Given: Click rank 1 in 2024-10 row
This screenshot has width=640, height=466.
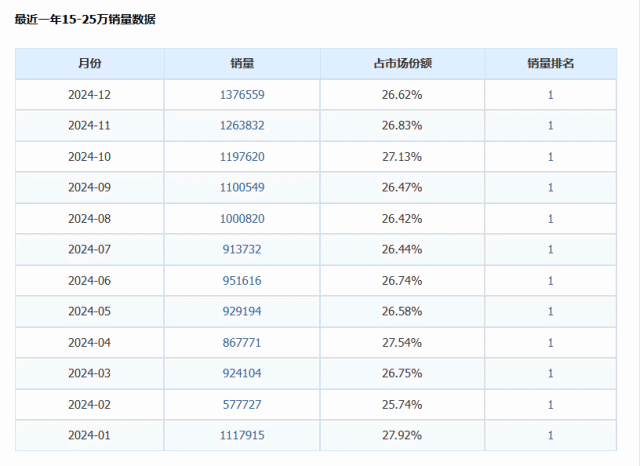Looking at the screenshot, I should point(551,157).
